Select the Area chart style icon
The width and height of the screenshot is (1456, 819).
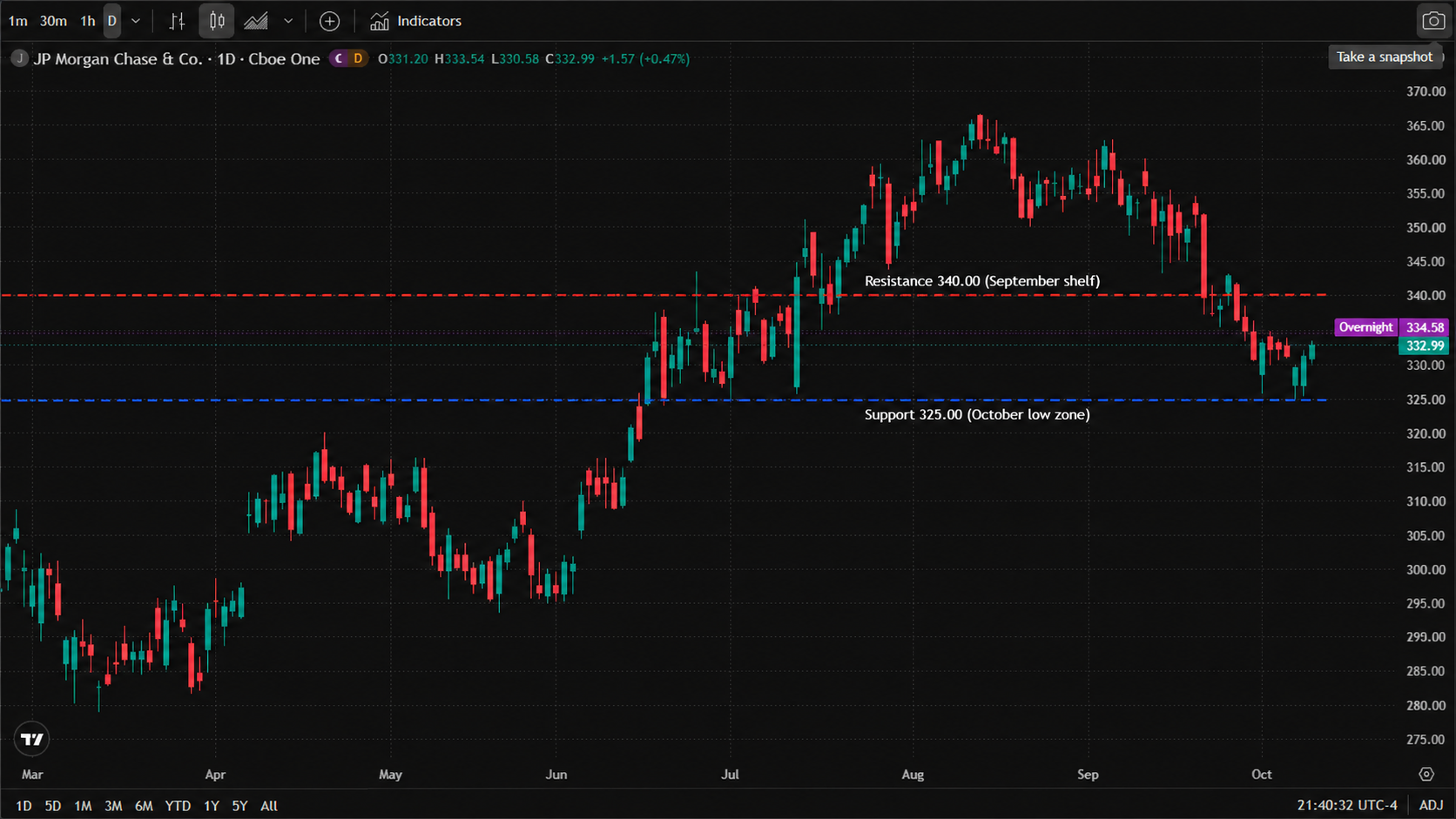[x=256, y=21]
